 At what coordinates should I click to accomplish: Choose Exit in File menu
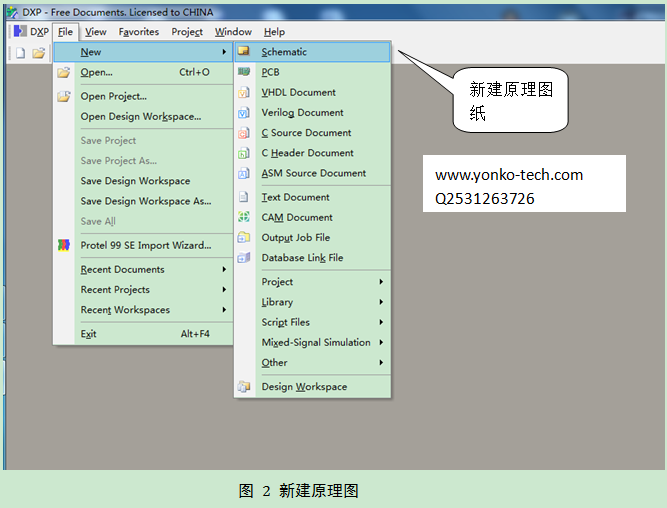click(143, 334)
